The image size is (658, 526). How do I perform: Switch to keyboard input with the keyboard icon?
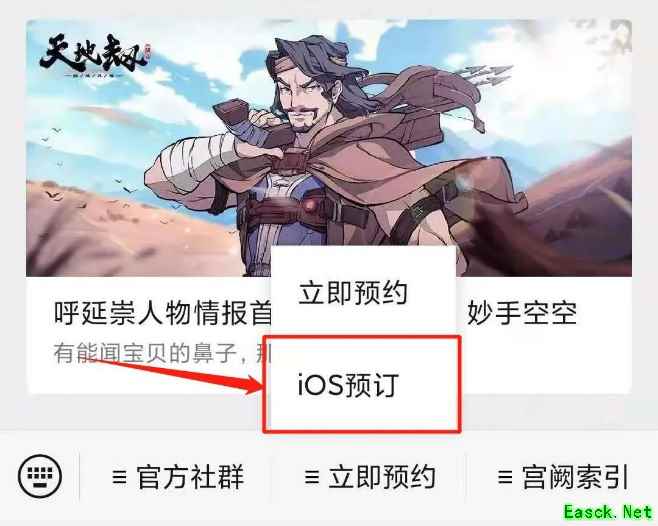40,476
